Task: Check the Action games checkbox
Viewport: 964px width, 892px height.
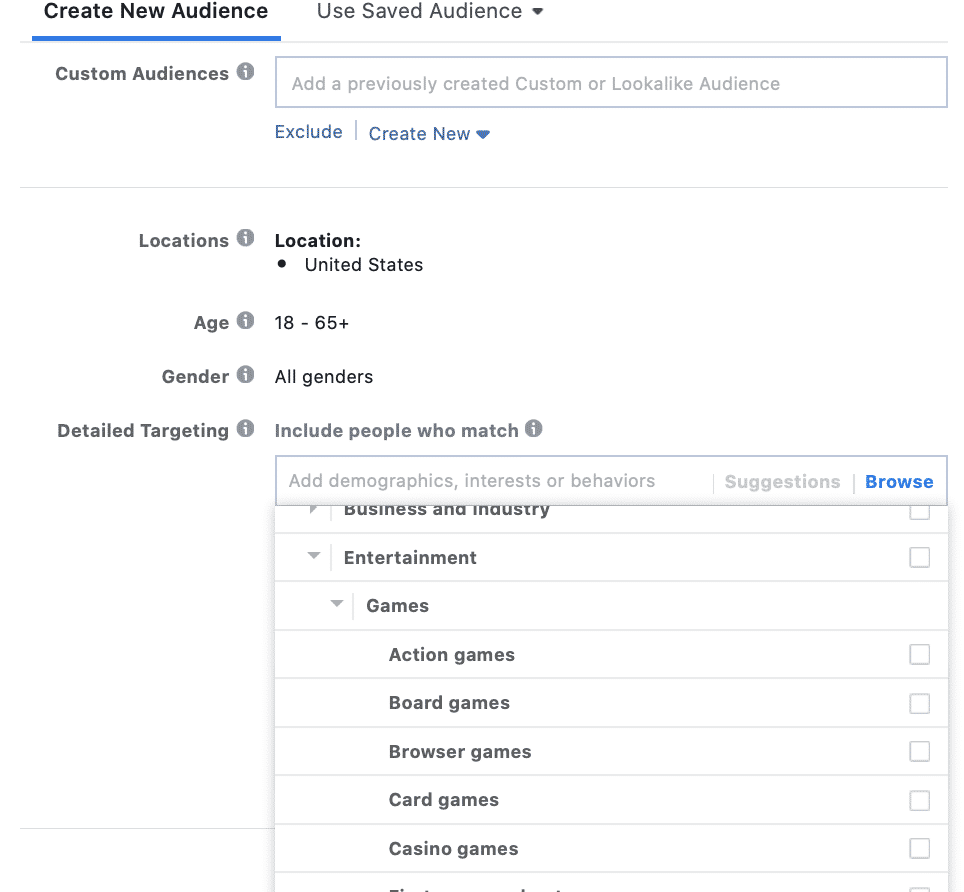Action: [920, 655]
